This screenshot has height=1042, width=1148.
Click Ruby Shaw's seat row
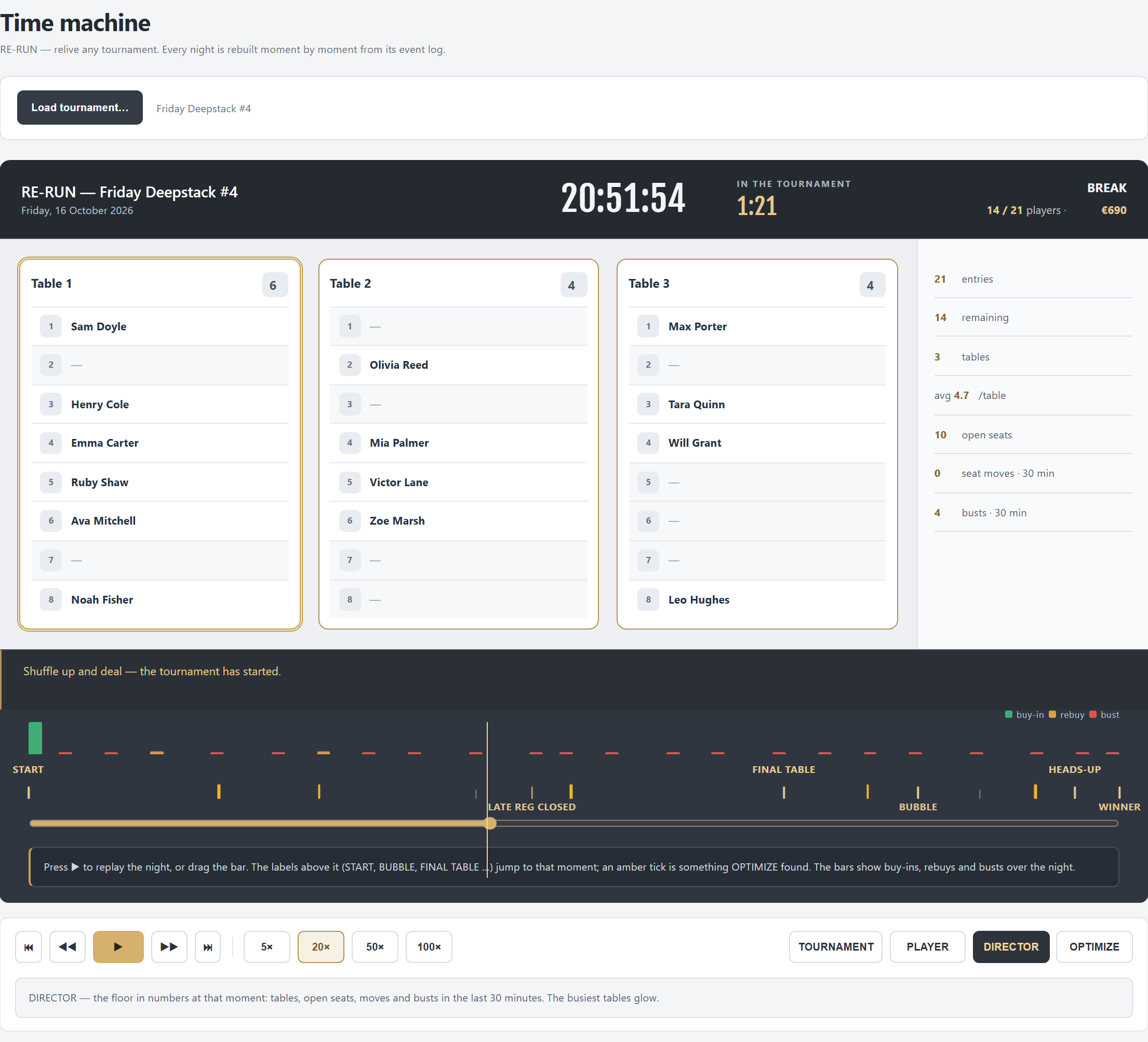click(159, 482)
